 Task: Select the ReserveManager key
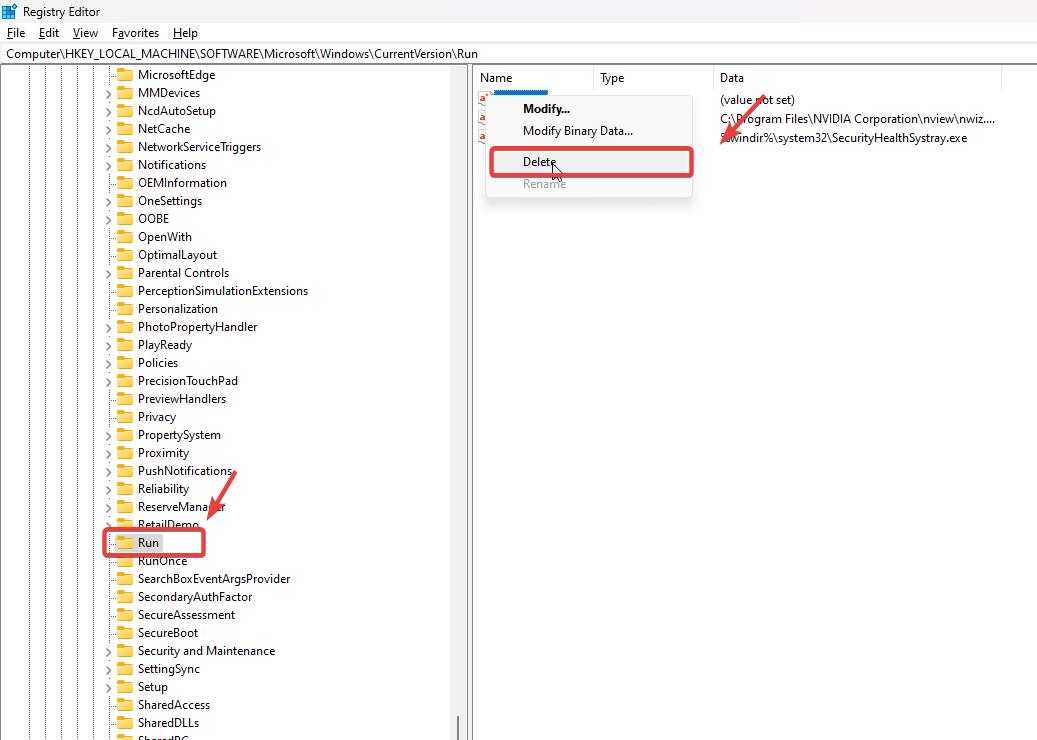click(x=181, y=507)
